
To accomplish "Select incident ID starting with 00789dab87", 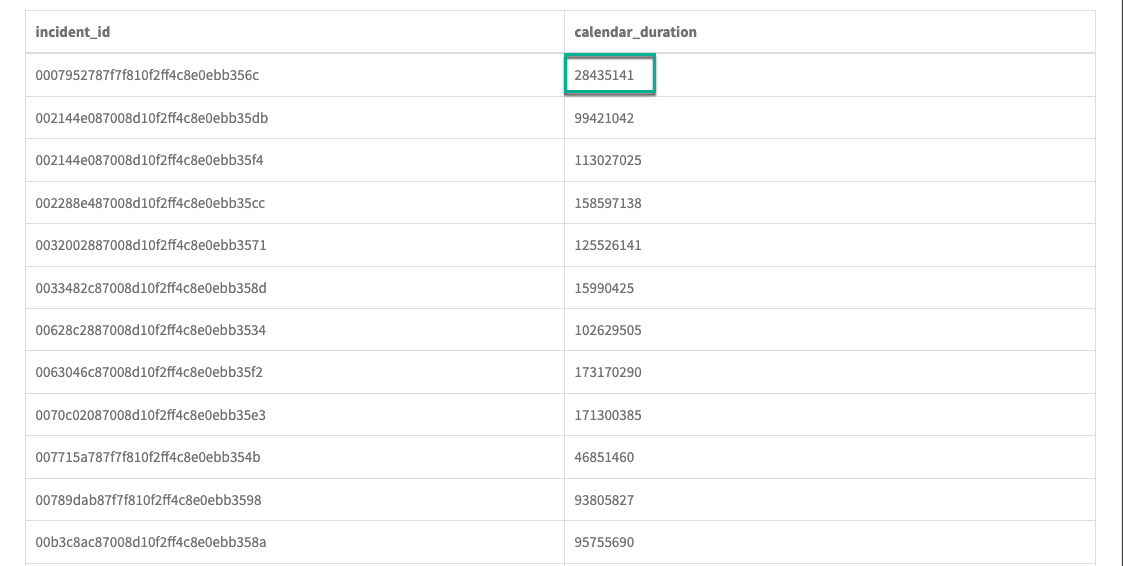I will pyautogui.click(x=148, y=500).
